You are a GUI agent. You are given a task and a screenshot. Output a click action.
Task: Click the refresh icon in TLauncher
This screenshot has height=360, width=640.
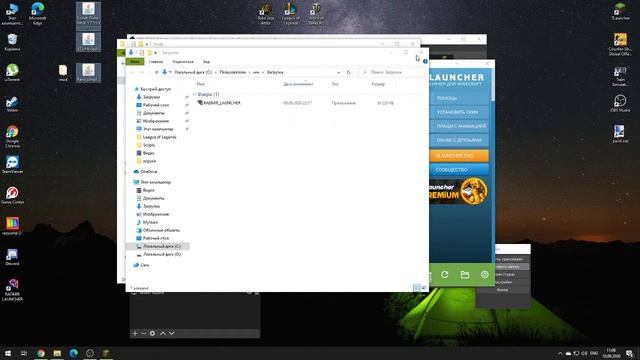pyautogui.click(x=444, y=275)
